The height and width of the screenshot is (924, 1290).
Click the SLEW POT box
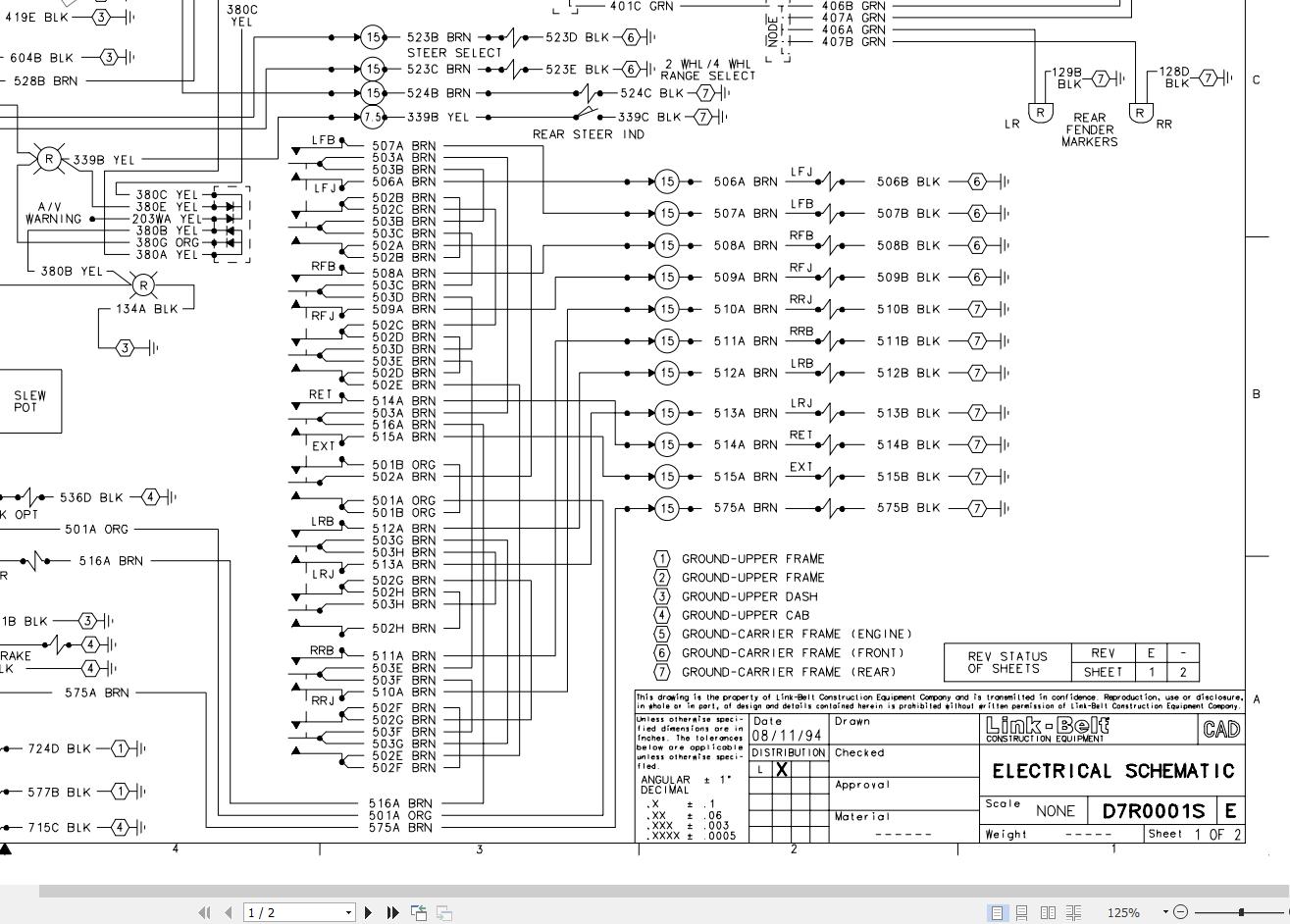(29, 401)
